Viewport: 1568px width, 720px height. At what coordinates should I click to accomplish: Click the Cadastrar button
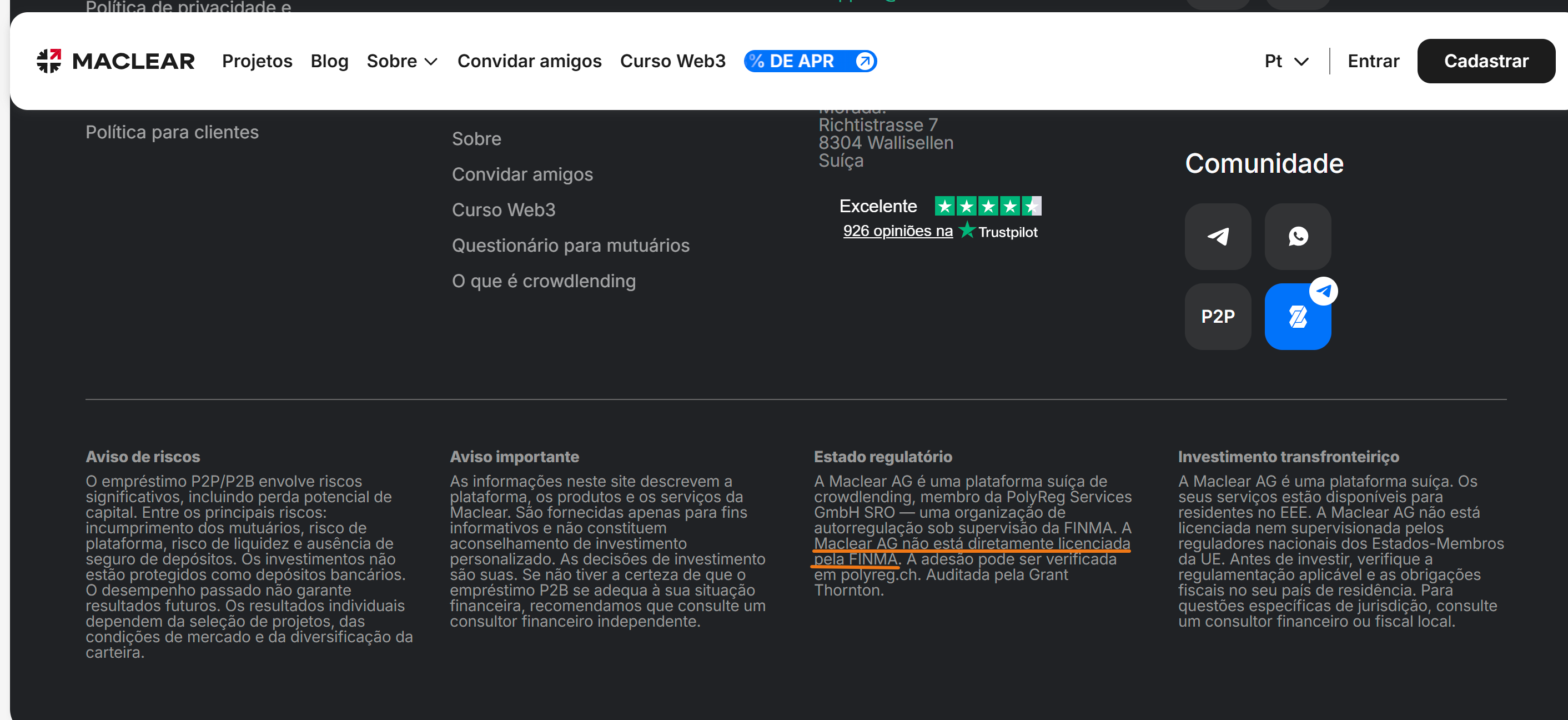point(1485,61)
